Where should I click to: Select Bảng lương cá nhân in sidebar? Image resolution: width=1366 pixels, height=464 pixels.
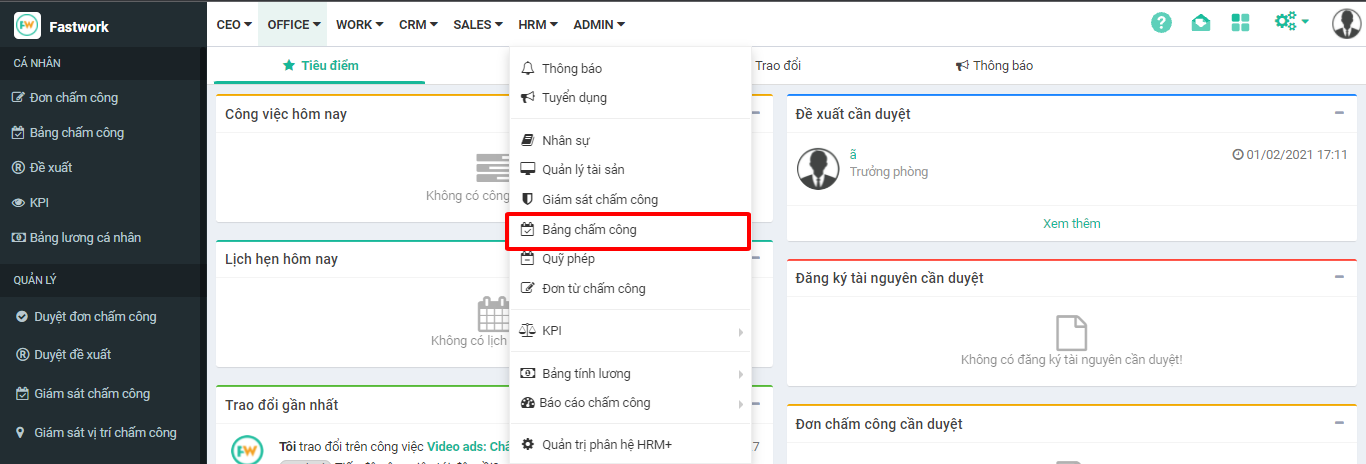coord(85,238)
